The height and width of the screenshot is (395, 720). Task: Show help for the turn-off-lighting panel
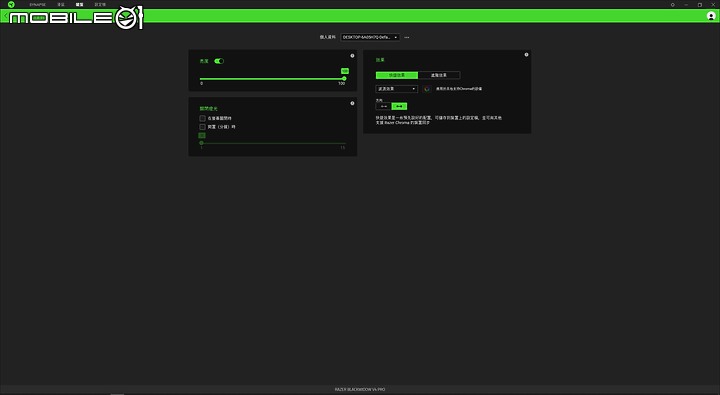(x=352, y=103)
